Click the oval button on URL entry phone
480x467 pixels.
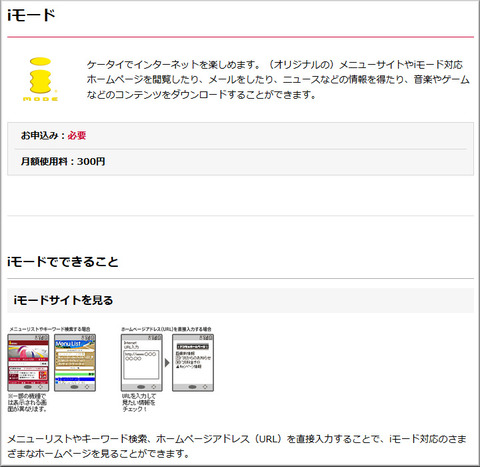tap(141, 387)
